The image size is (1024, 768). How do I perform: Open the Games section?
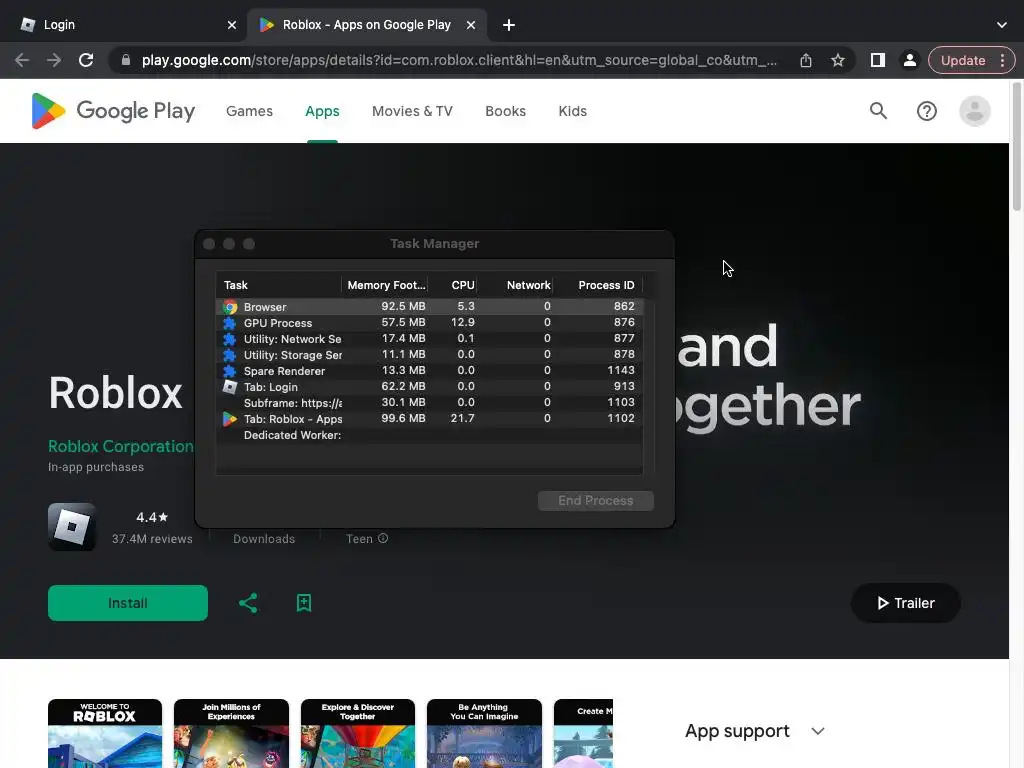point(249,111)
